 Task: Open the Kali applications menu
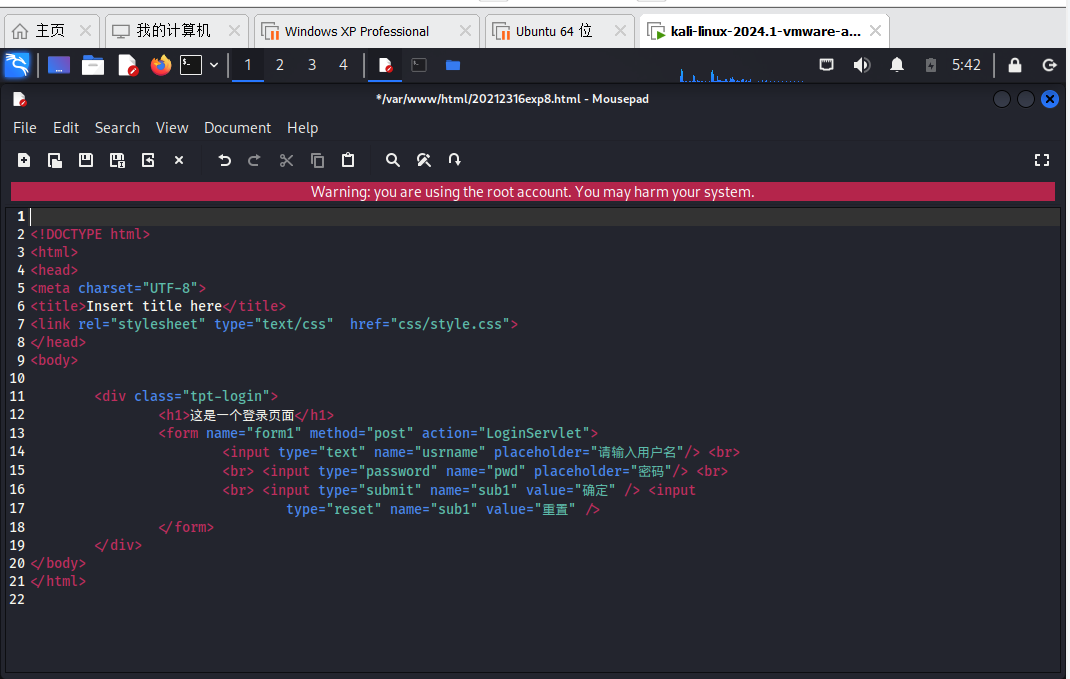click(17, 65)
